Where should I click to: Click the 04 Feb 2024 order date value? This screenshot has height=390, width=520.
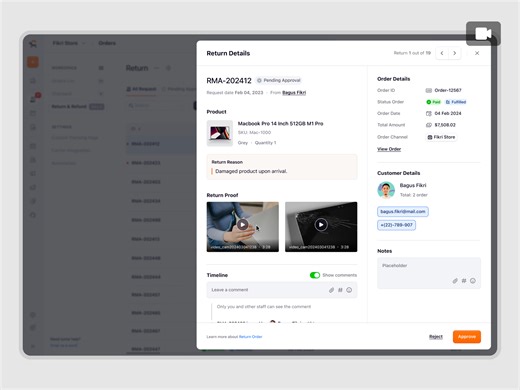448,113
